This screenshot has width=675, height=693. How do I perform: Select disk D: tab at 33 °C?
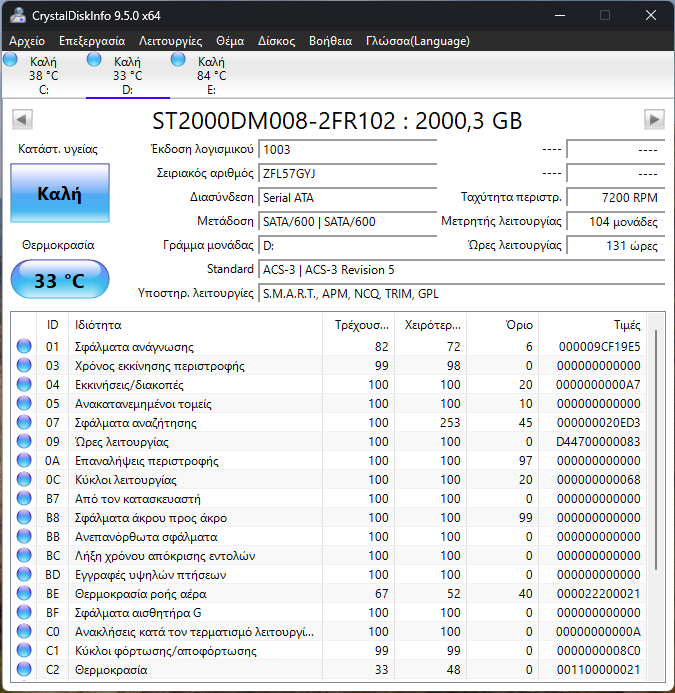pos(127,75)
